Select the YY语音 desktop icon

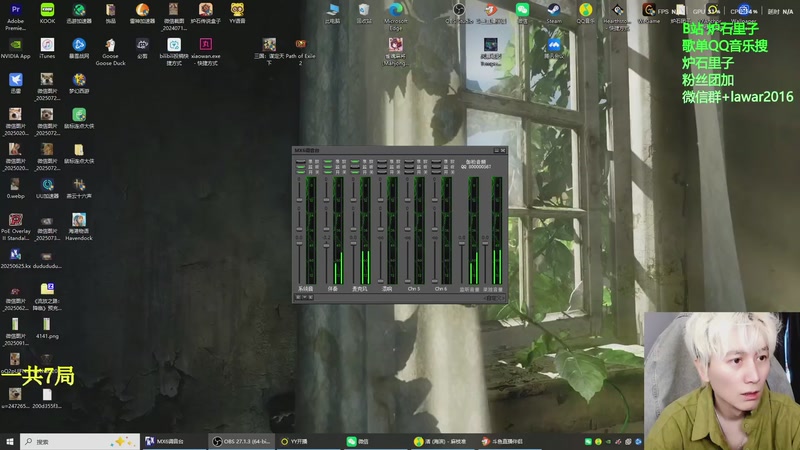(237, 10)
